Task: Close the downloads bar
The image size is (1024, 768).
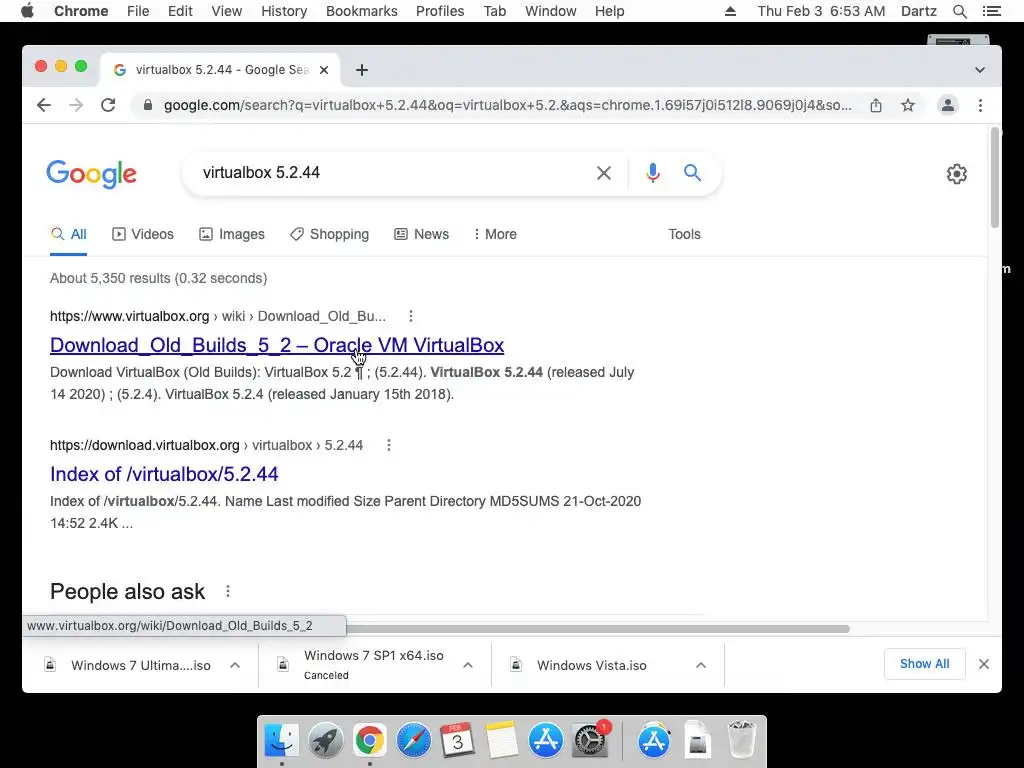Action: coord(984,664)
